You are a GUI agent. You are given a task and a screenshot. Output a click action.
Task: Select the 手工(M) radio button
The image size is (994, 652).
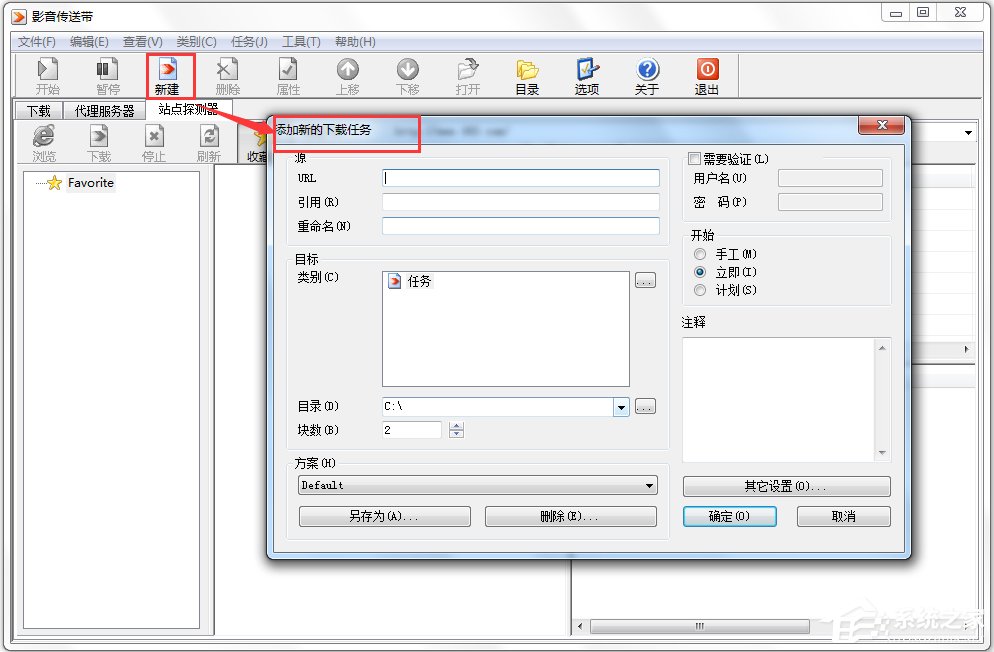[700, 254]
